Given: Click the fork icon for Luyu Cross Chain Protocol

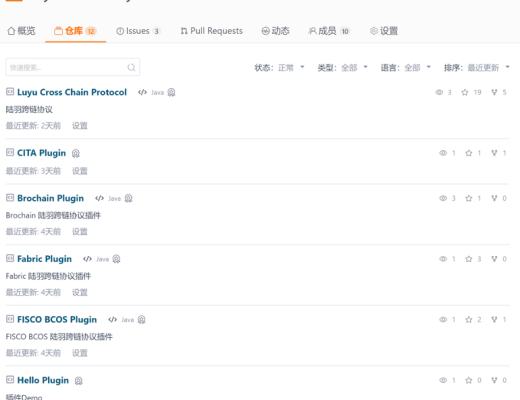Looking at the screenshot, I should click(494, 92).
